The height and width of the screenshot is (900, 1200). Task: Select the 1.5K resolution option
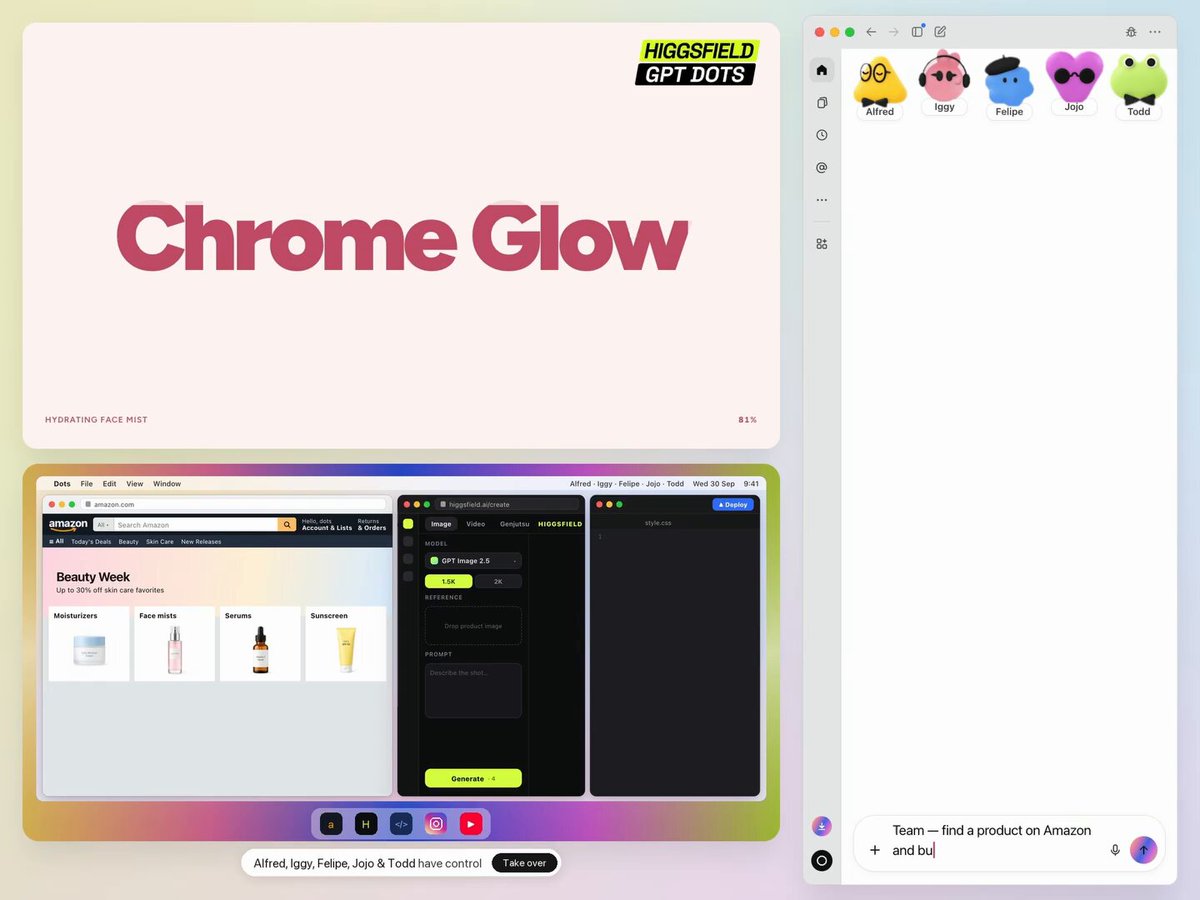point(449,581)
